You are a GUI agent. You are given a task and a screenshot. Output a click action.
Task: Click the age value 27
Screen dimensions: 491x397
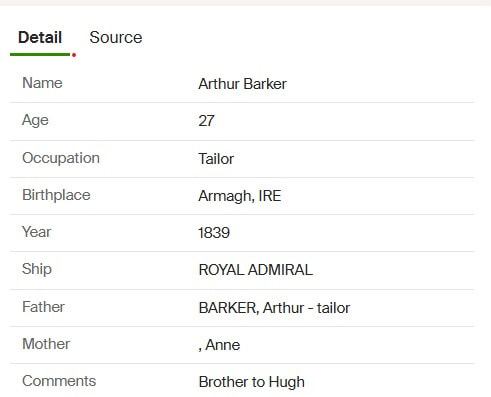point(206,121)
